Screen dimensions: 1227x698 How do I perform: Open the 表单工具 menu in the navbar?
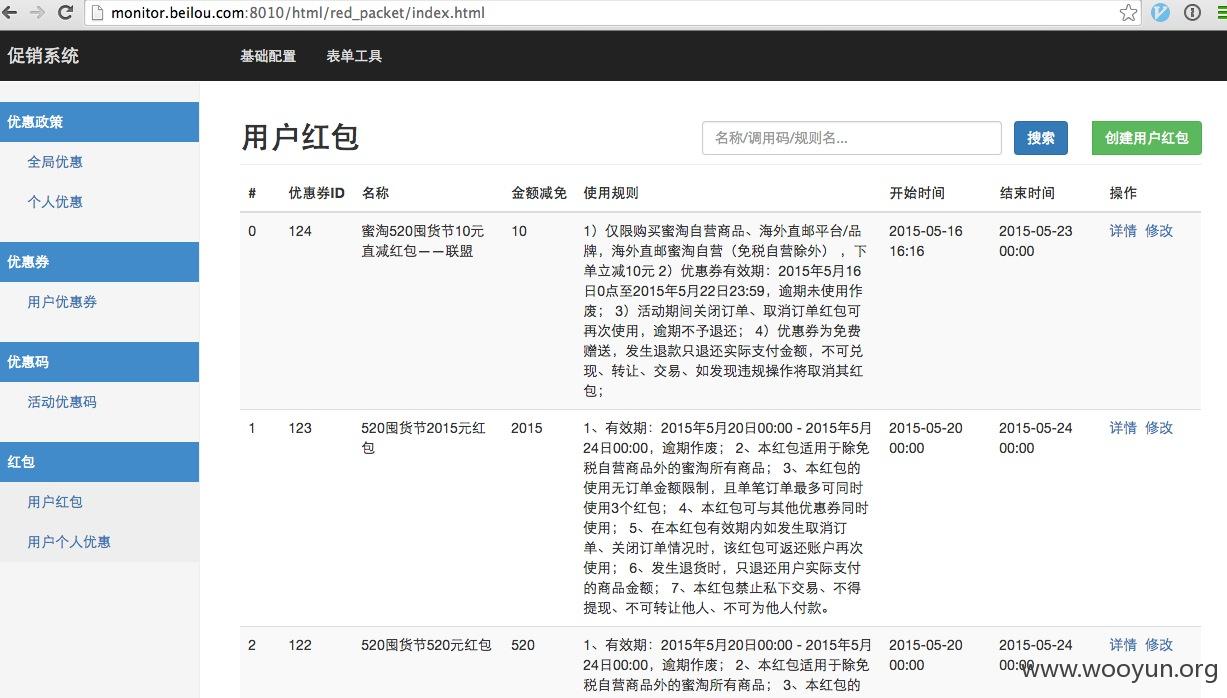[354, 56]
